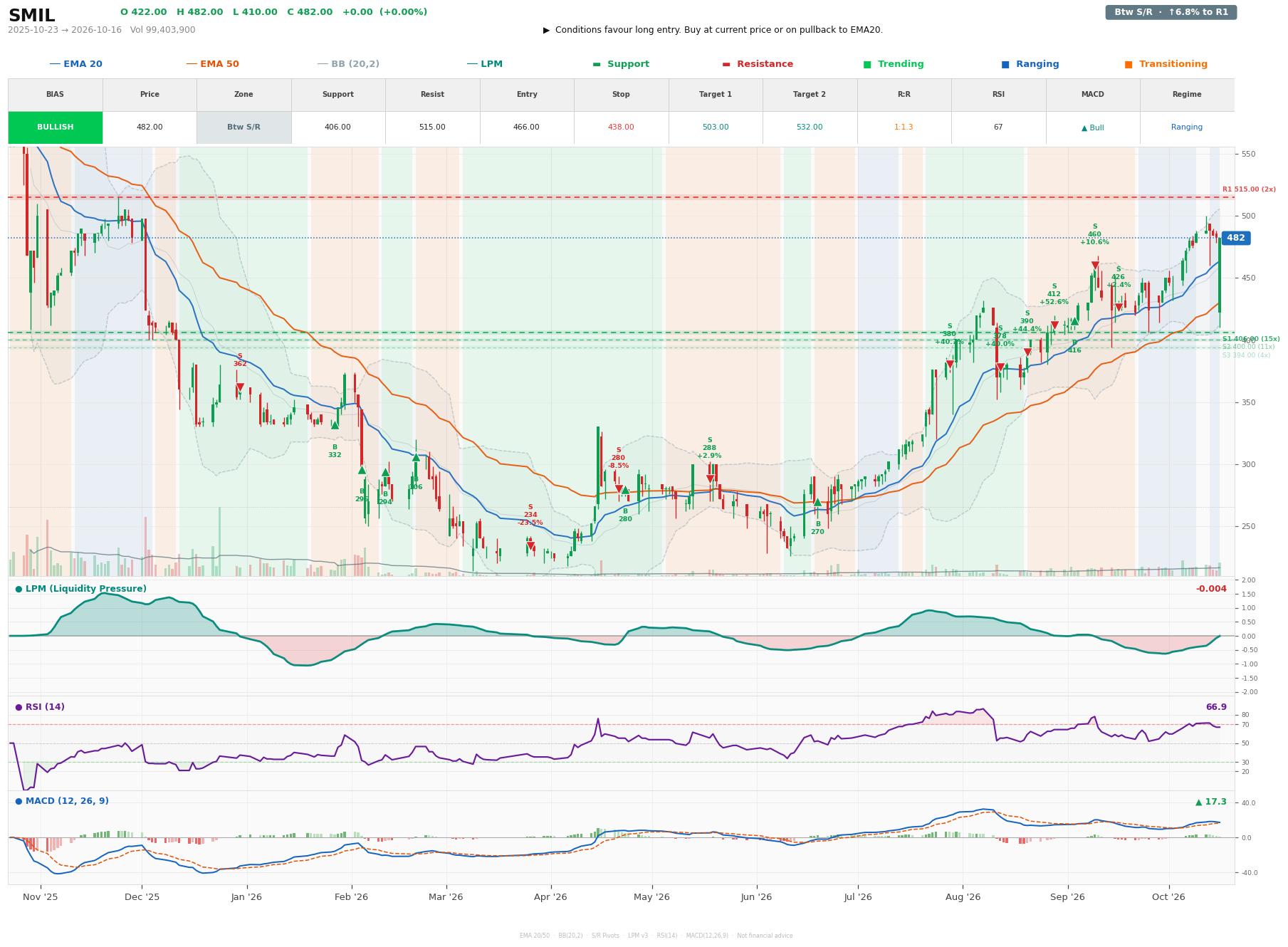
Task: Click the RSI table value 67
Action: (998, 127)
